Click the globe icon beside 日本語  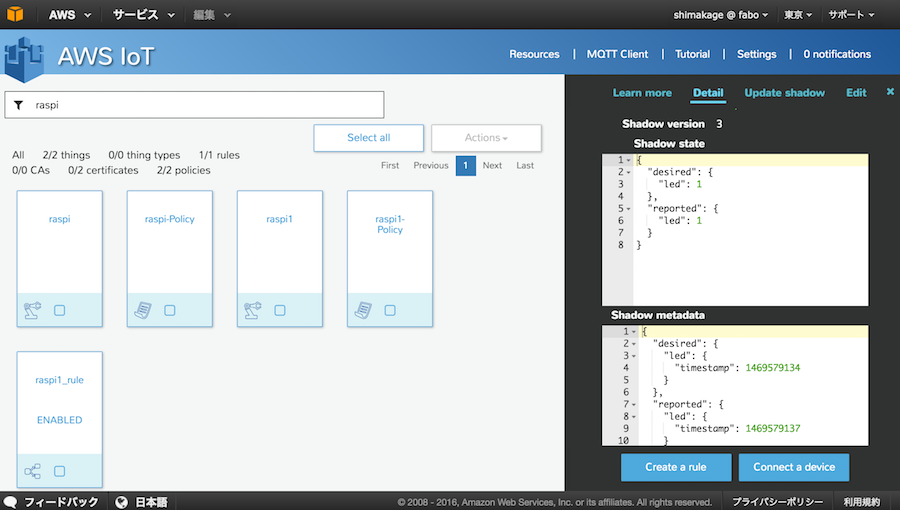coord(121,502)
